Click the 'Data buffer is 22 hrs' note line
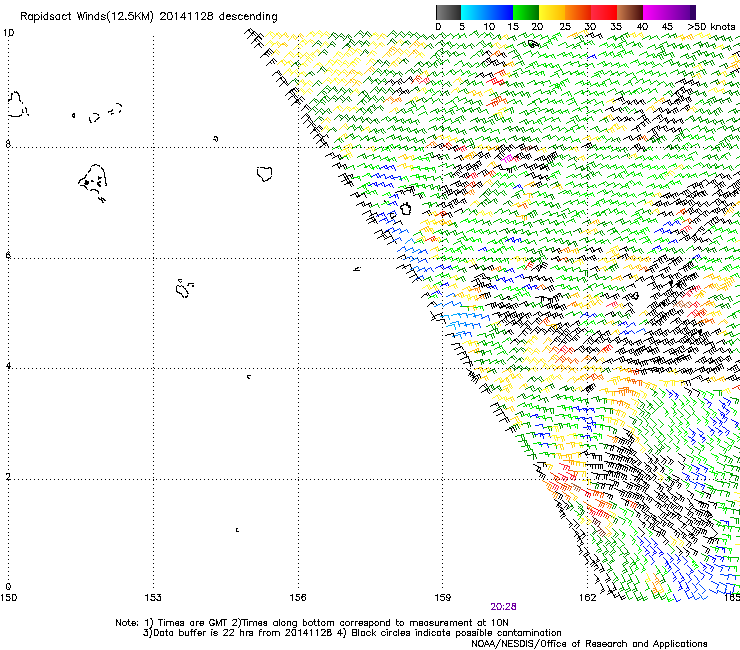This screenshot has width=740, height=650. click(x=352, y=633)
